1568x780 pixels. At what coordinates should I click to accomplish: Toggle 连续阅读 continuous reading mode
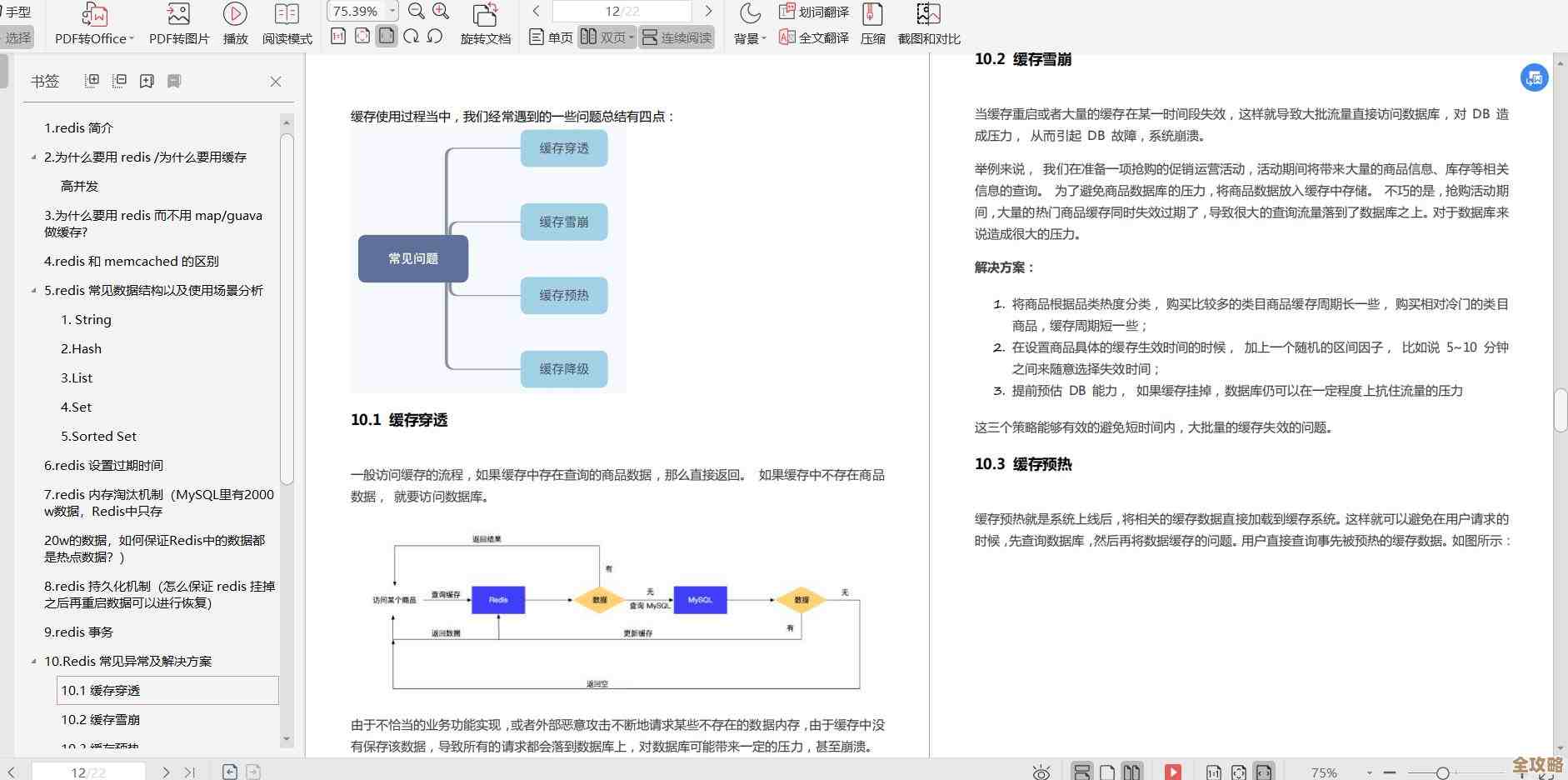[x=677, y=37]
